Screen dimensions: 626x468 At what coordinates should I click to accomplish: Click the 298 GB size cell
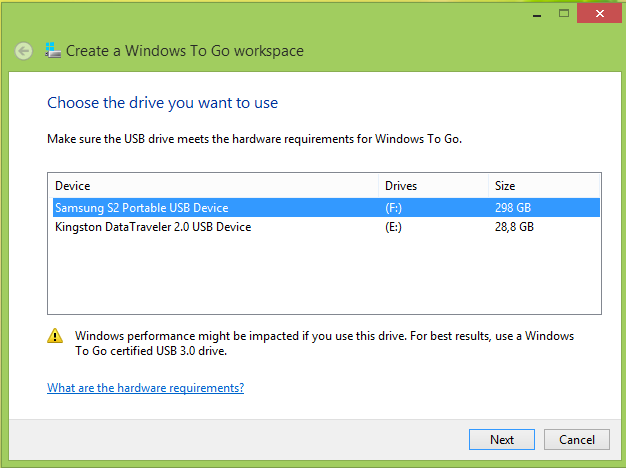515,208
